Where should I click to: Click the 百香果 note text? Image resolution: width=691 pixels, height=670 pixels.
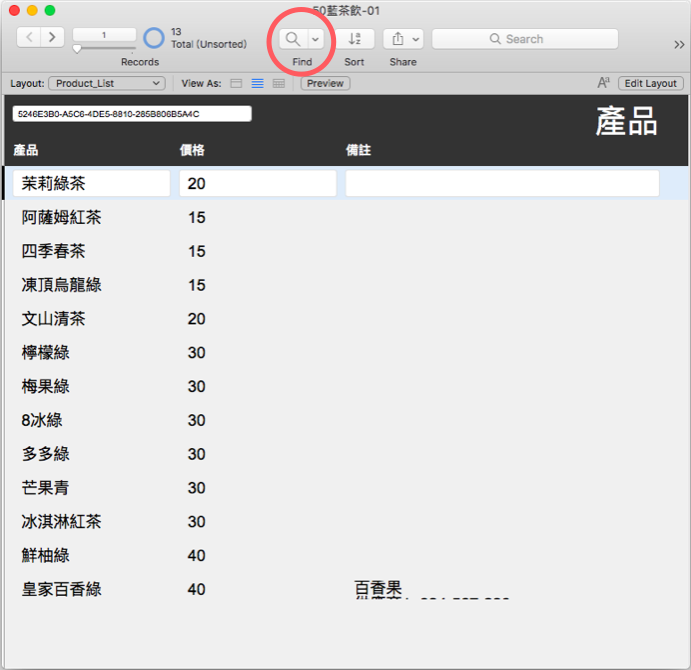(x=378, y=589)
